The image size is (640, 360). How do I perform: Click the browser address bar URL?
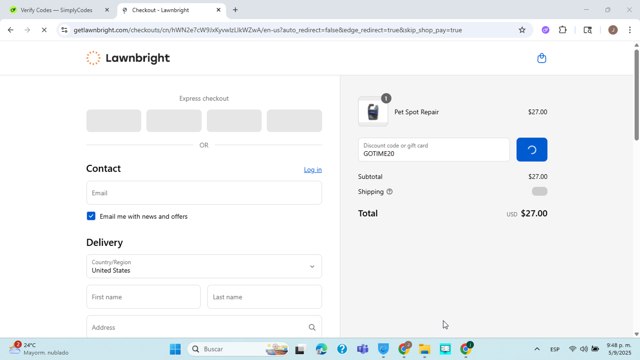click(x=268, y=30)
